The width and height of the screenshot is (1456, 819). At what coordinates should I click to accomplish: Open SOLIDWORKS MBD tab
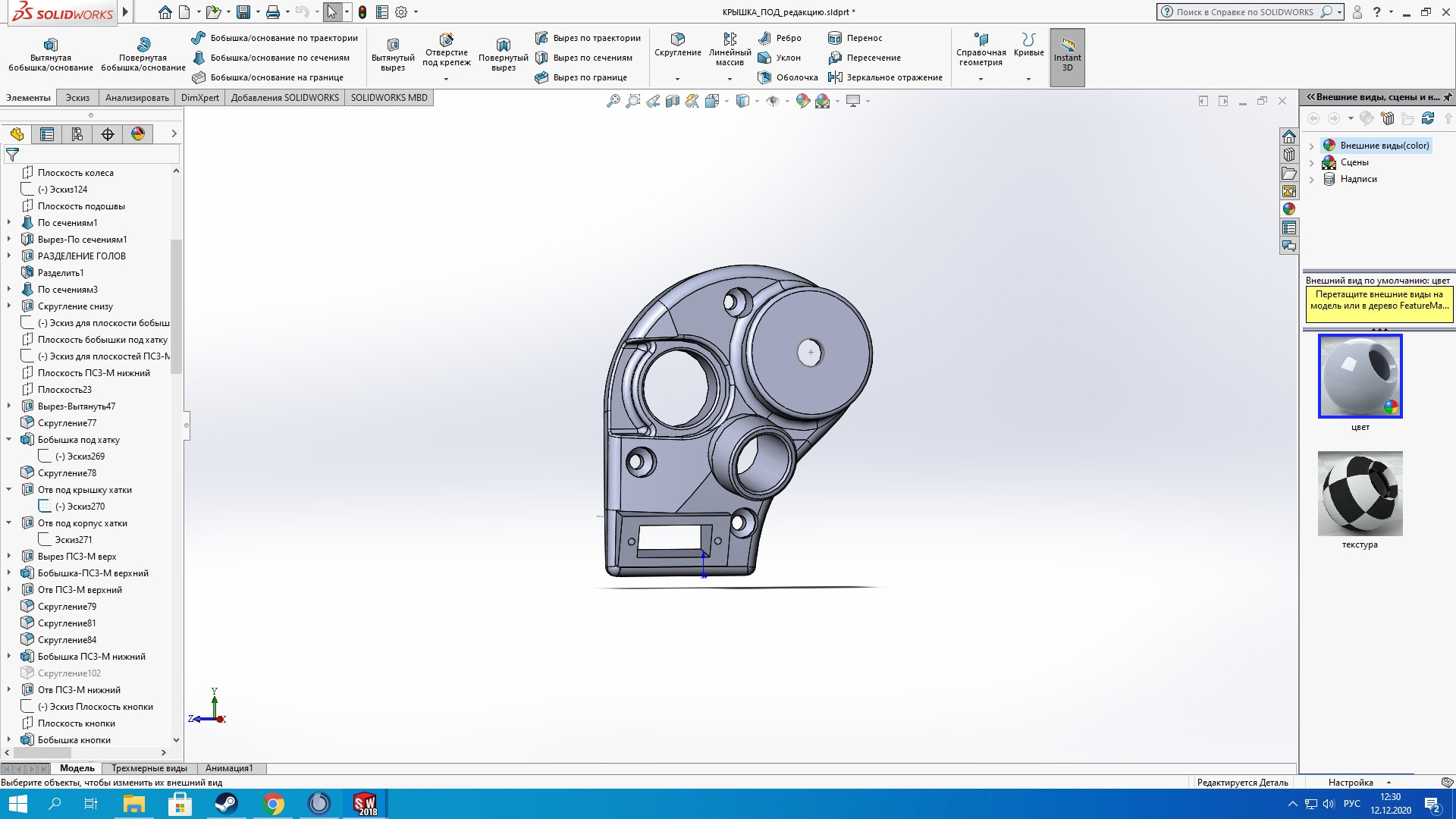[389, 98]
